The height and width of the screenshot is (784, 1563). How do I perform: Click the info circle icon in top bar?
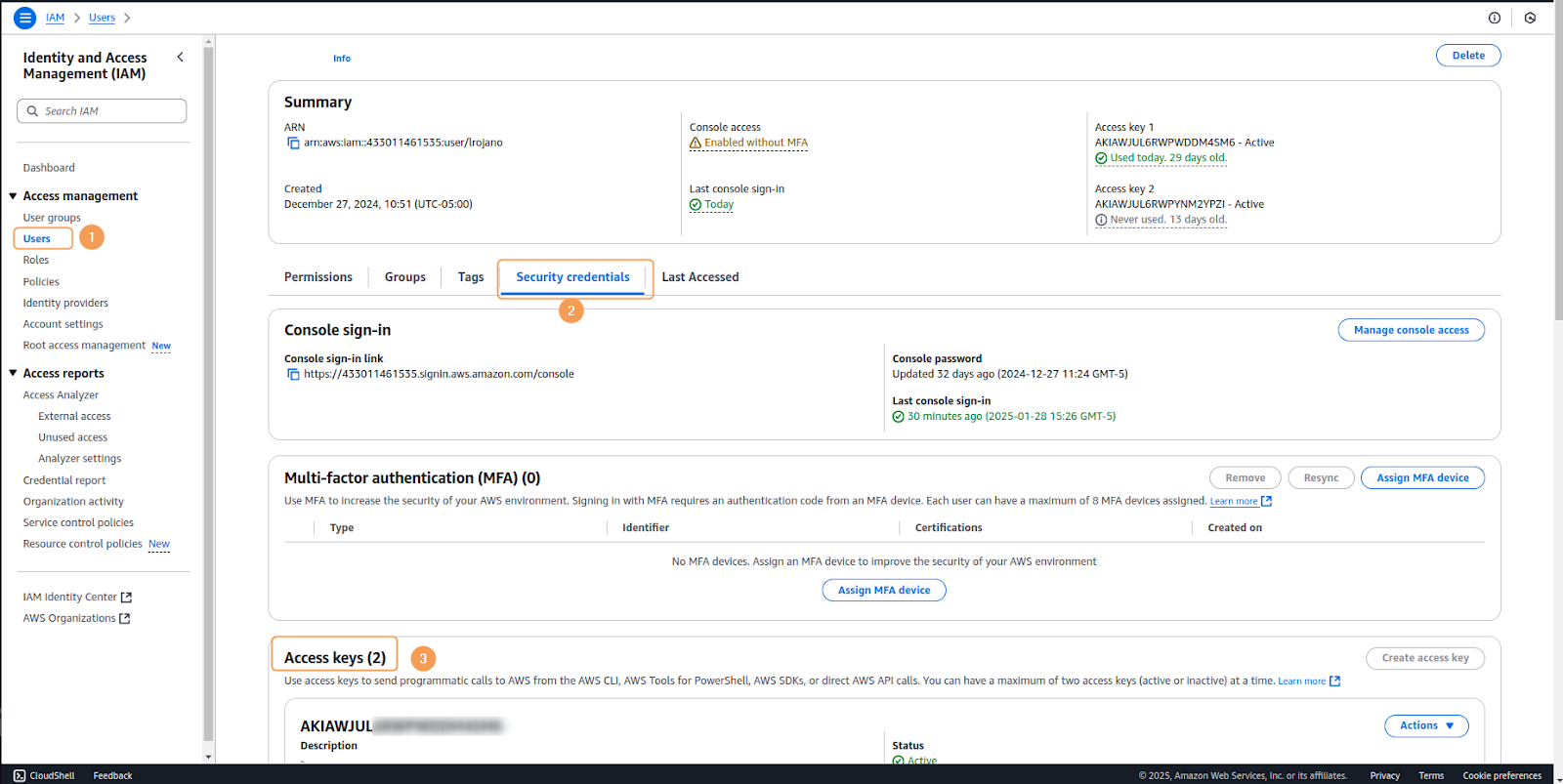click(x=1494, y=18)
